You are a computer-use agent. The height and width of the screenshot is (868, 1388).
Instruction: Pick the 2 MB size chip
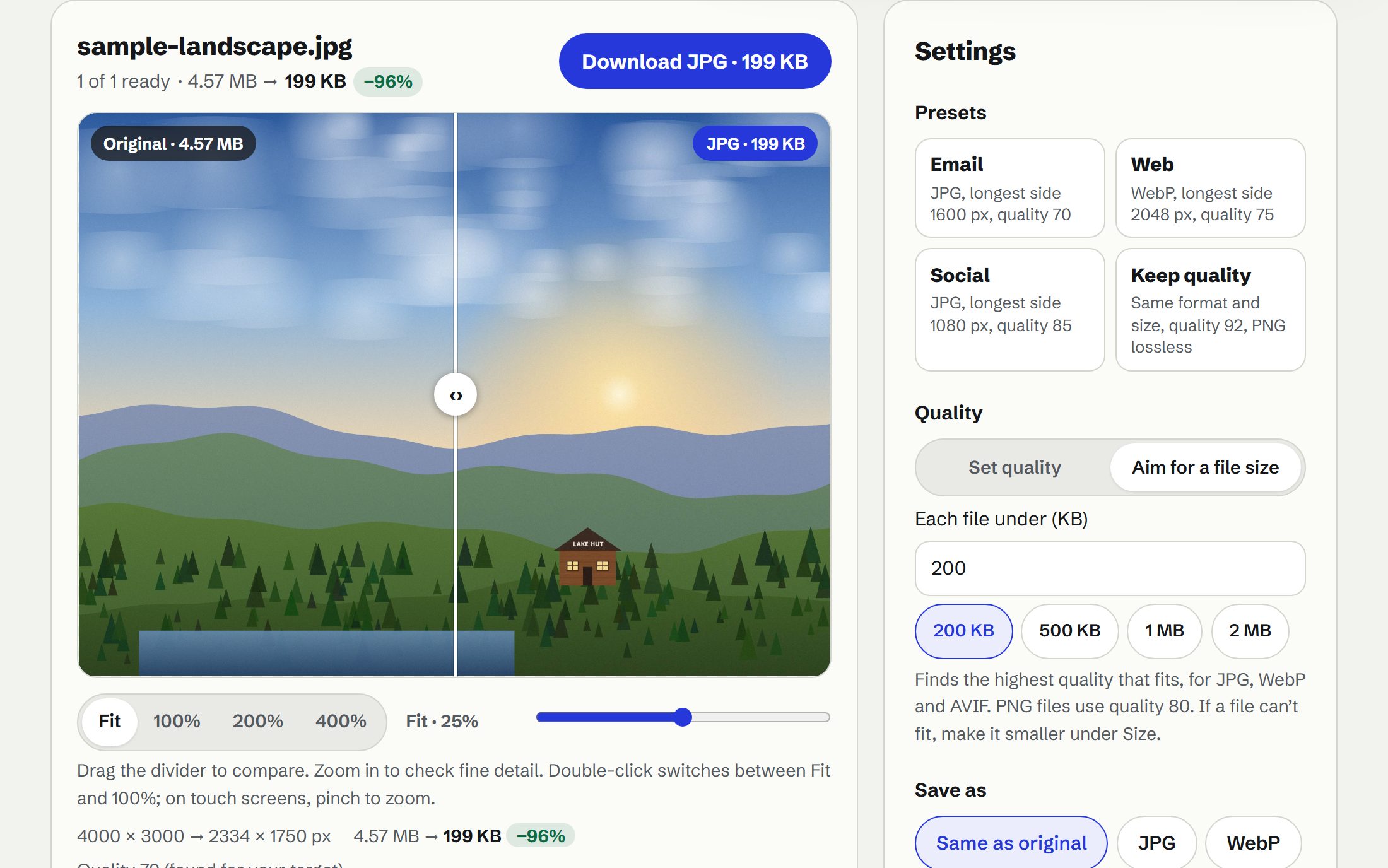coord(1250,631)
